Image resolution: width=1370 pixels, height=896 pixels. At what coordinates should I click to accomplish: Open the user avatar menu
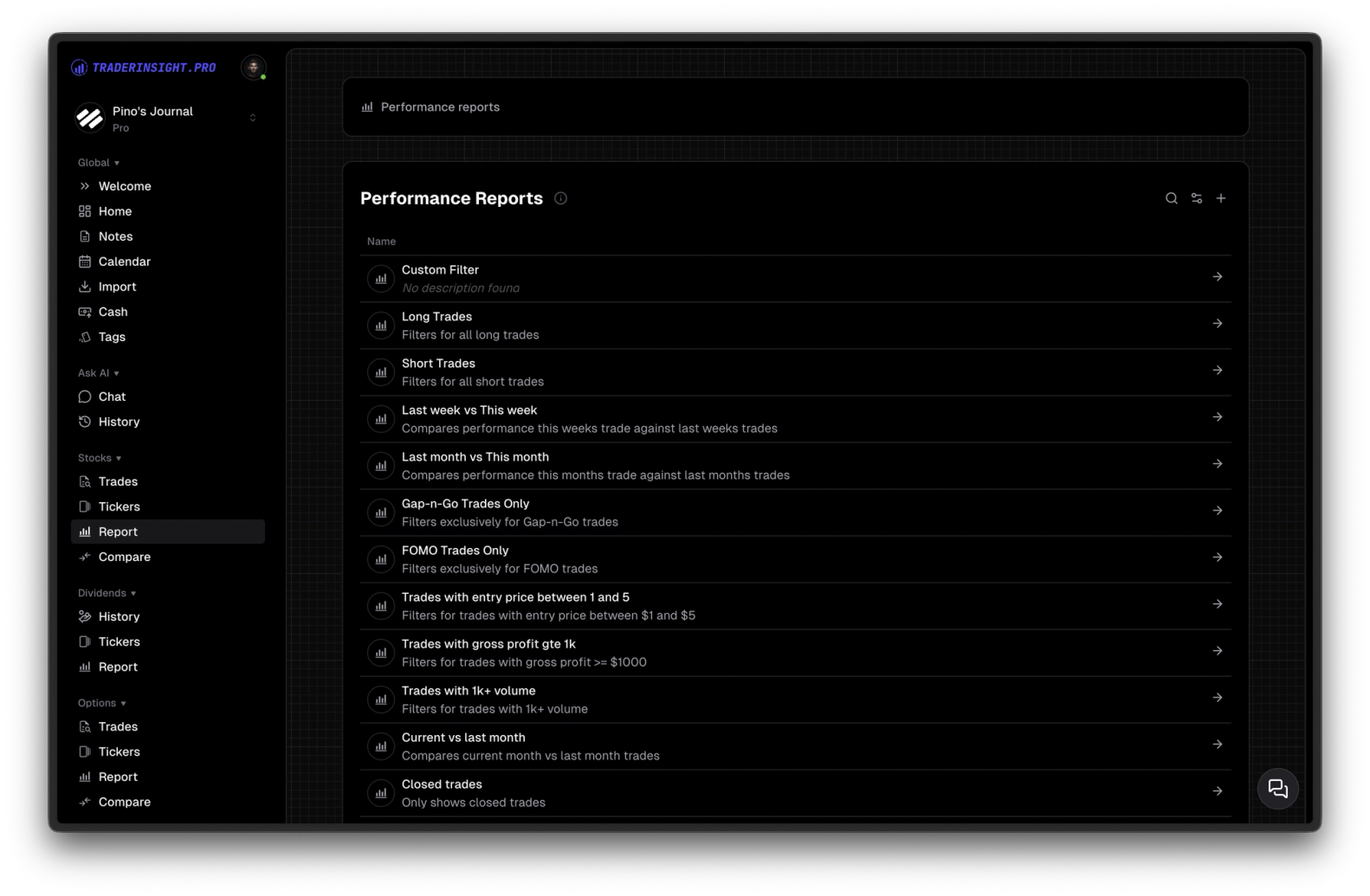tap(253, 68)
